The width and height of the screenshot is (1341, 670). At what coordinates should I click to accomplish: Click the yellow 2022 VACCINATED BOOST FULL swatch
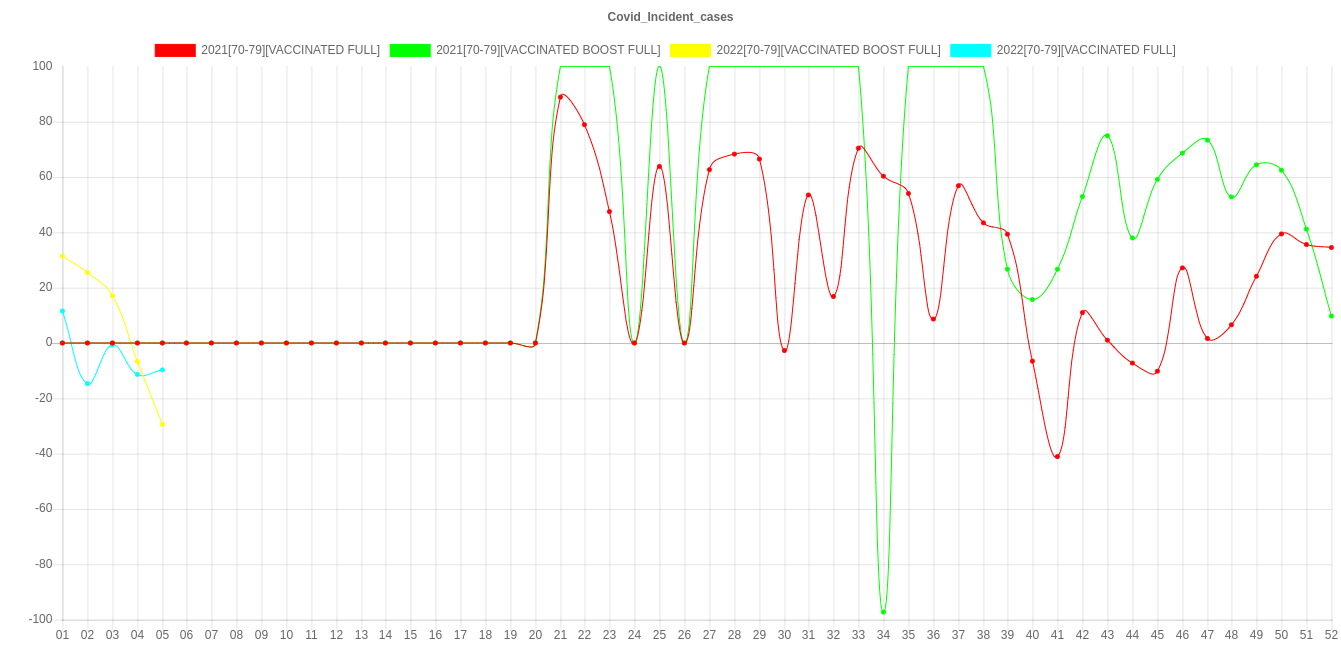(x=690, y=50)
